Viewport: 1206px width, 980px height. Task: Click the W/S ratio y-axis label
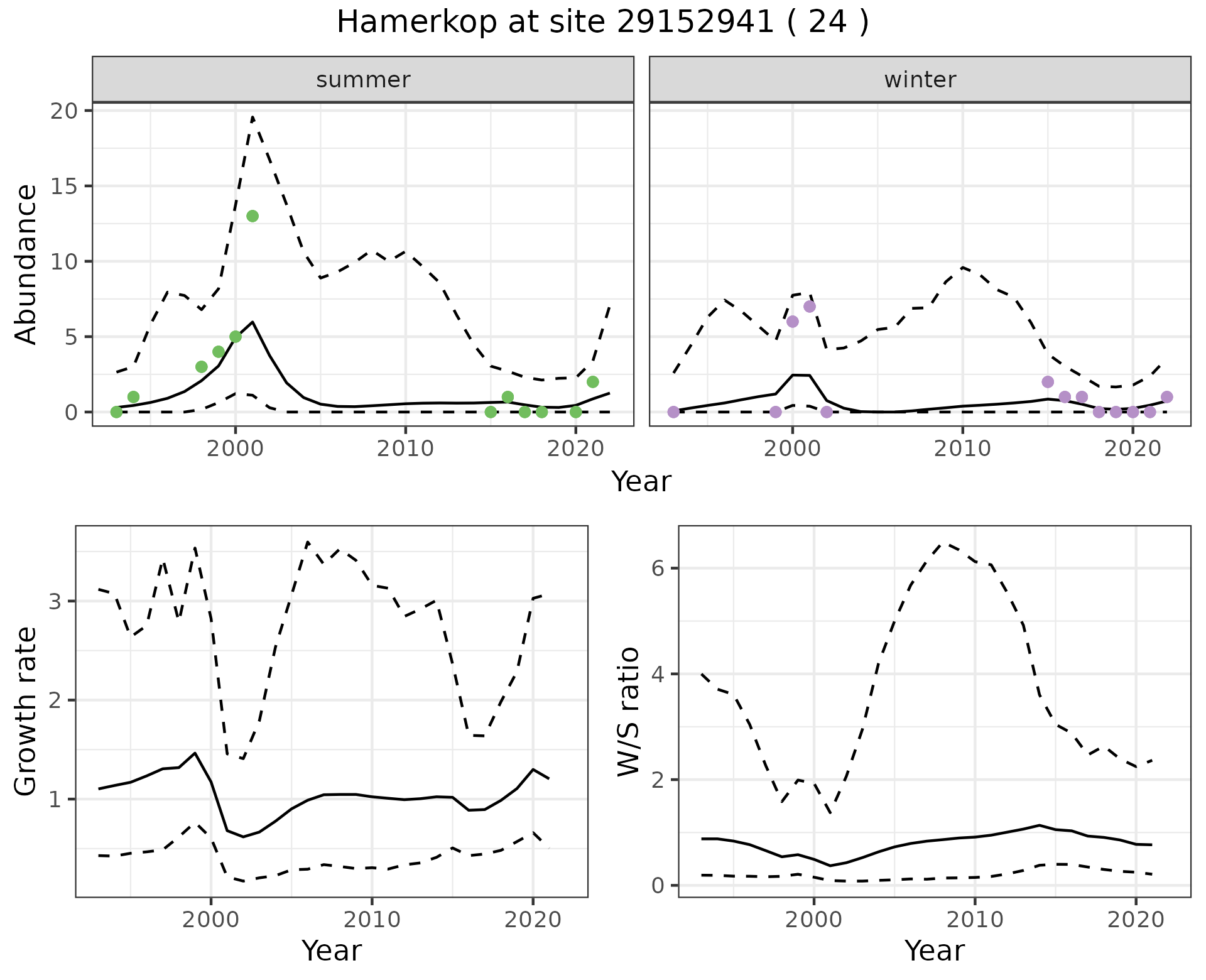629,711
